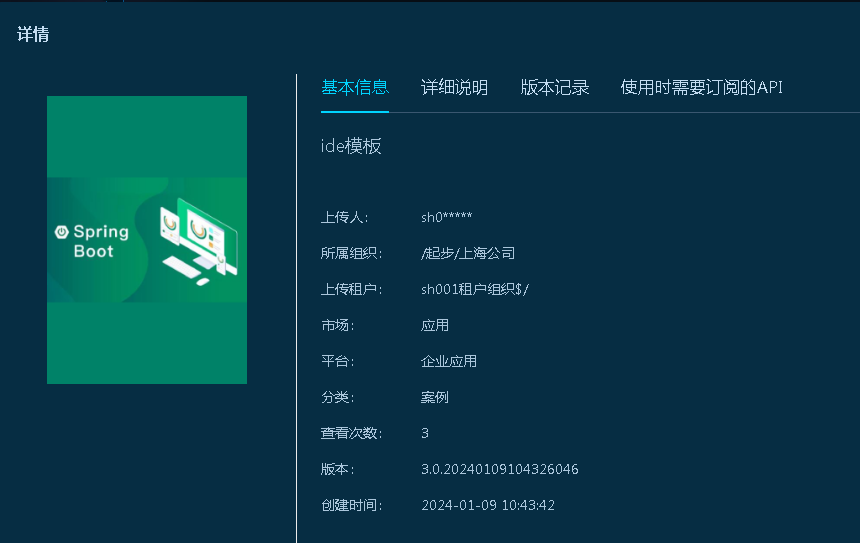This screenshot has height=543, width=860.
Task: Click the tenant value sh001租户组织$/
Action: pyautogui.click(x=475, y=290)
